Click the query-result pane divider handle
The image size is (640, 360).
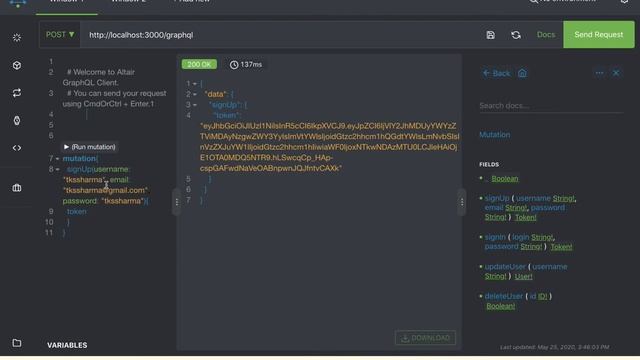[176, 202]
